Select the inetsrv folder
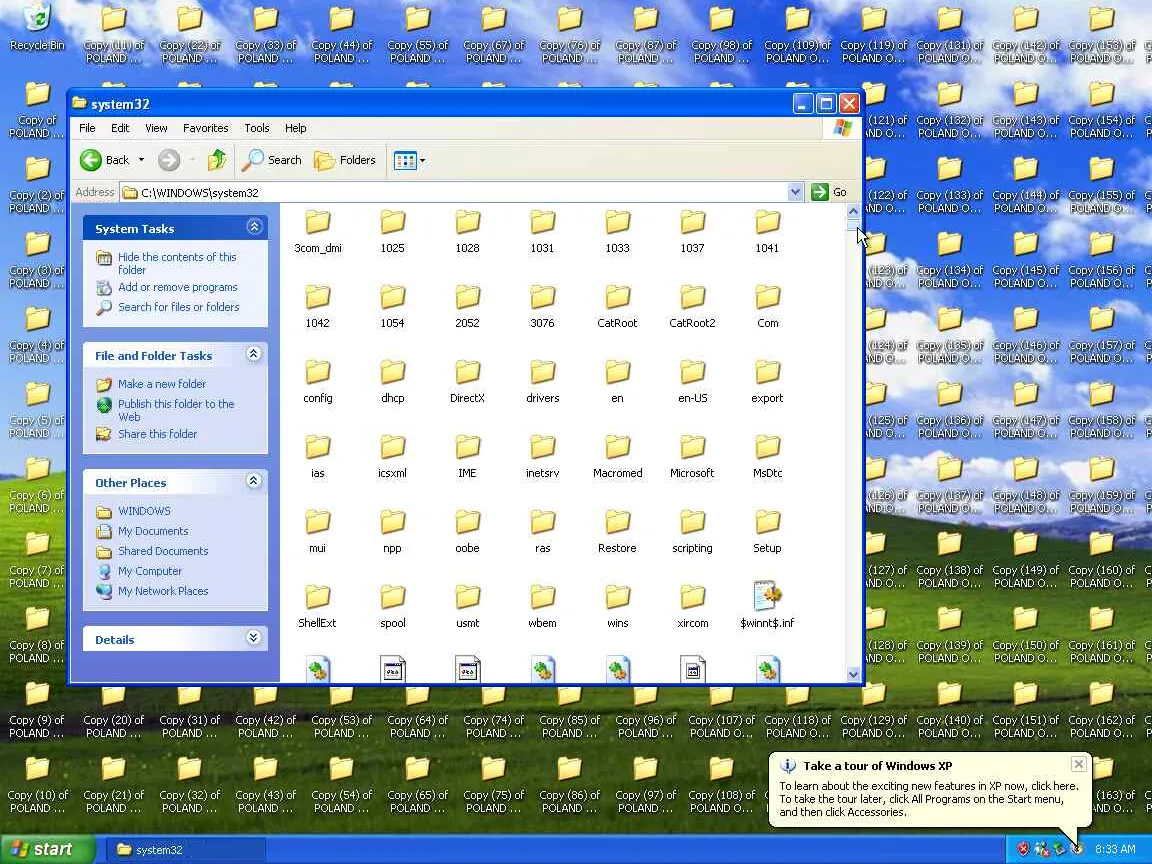This screenshot has width=1152, height=864. click(x=542, y=457)
